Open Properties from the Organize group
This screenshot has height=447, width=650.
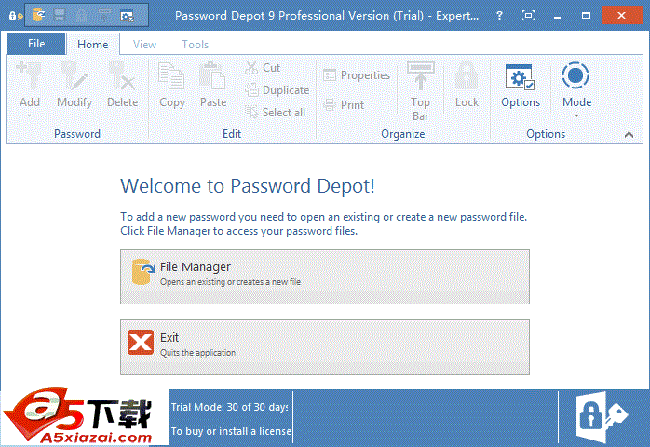[x=357, y=75]
